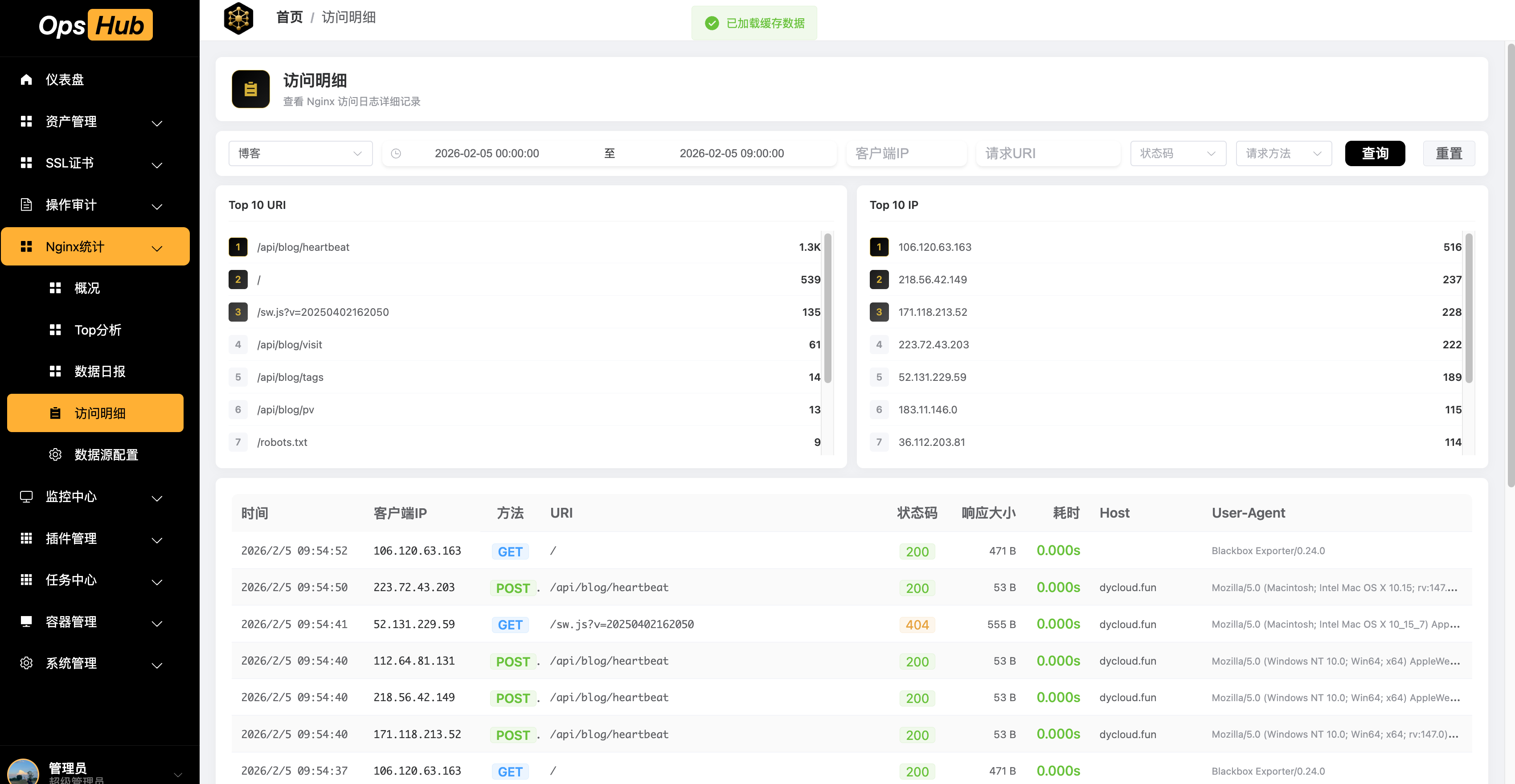1515x784 pixels.
Task: Open the 操作审计 audit log icon
Action: point(26,204)
